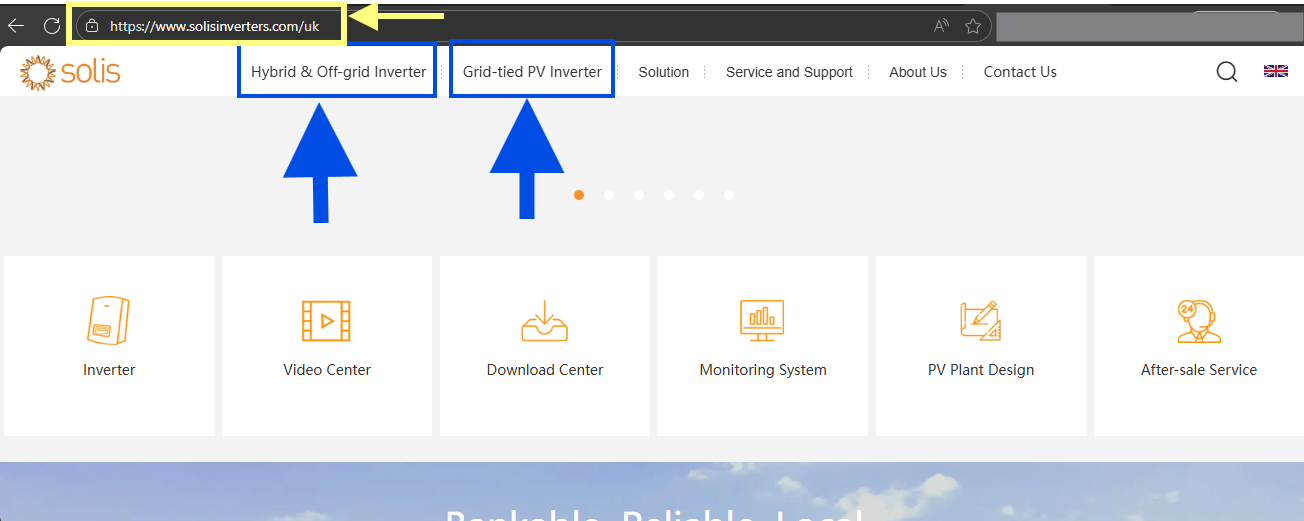Click the PV Plant Design icon
Viewport: 1304px width, 521px height.
tap(980, 321)
